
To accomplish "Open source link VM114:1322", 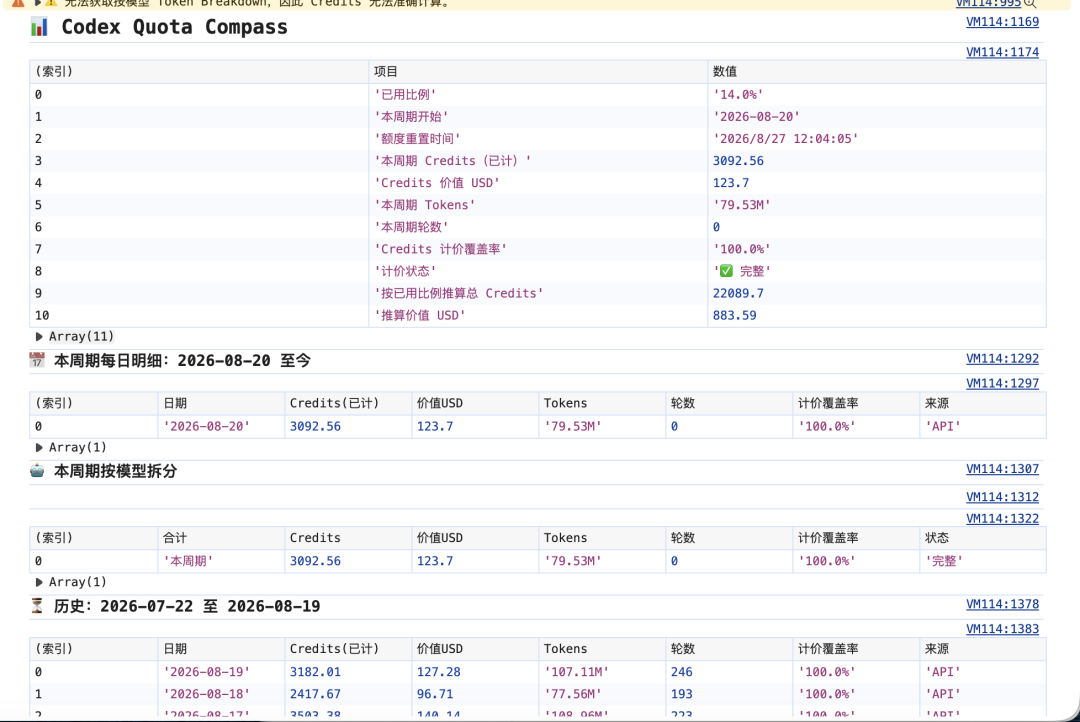I will tap(1002, 519).
